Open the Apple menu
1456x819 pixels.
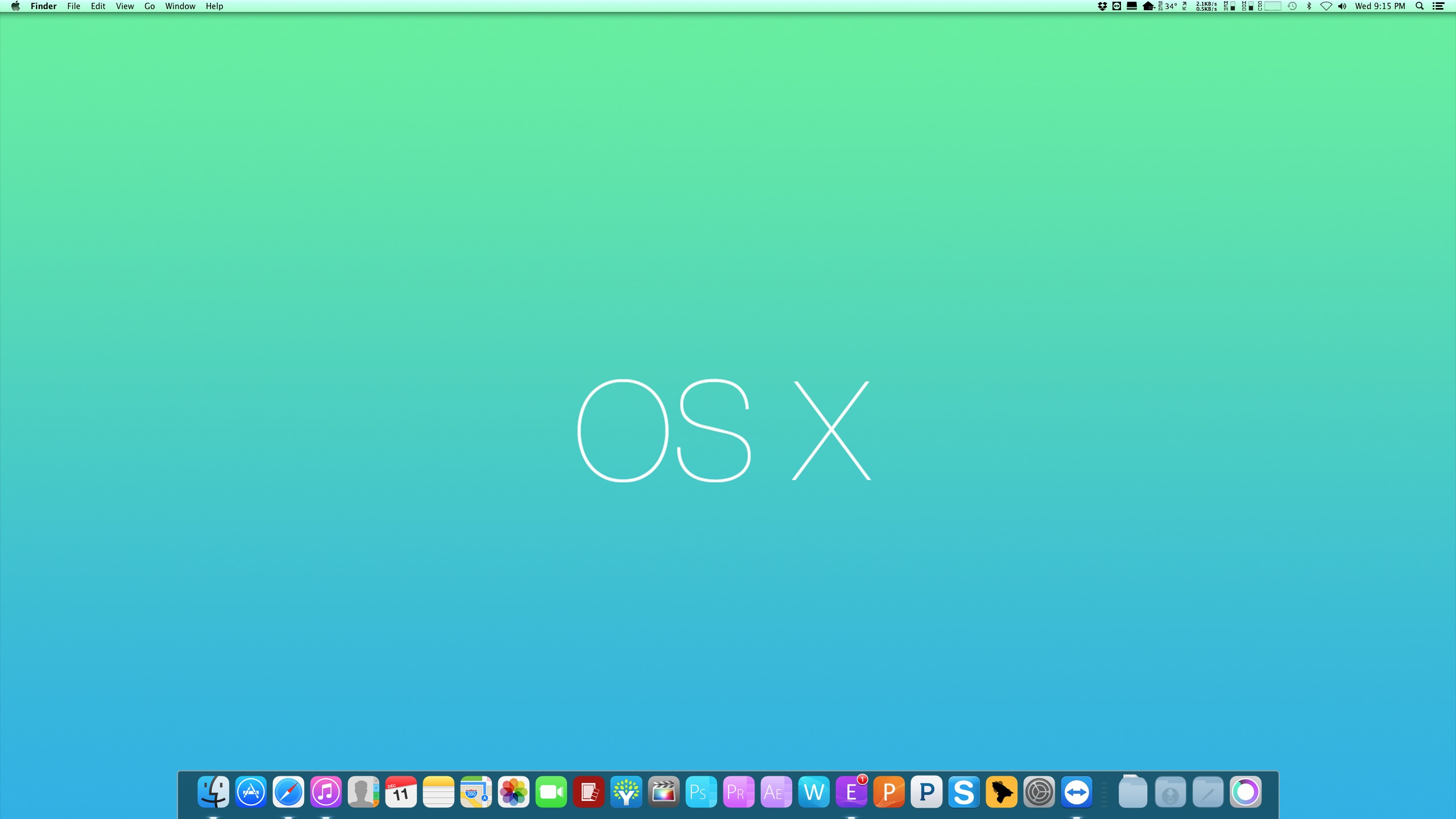pos(15,6)
